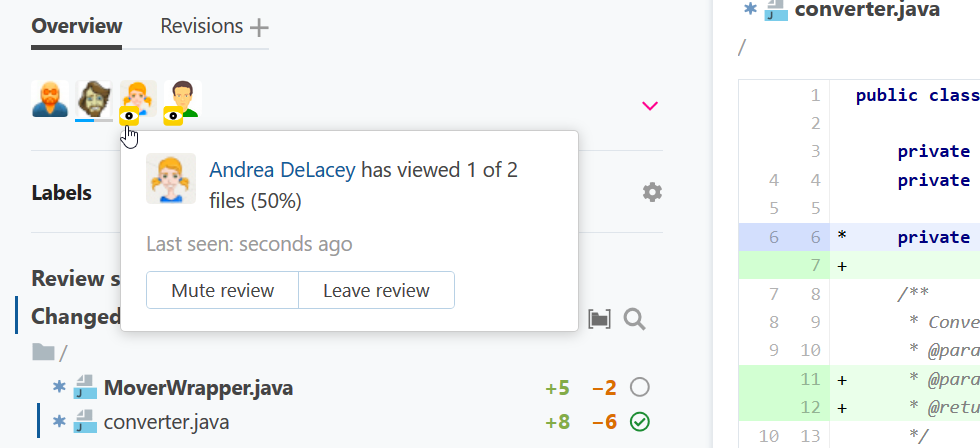Click the fourth reviewer avatar with green shirt
Screen dimensions: 980x448
pyautogui.click(x=182, y=100)
